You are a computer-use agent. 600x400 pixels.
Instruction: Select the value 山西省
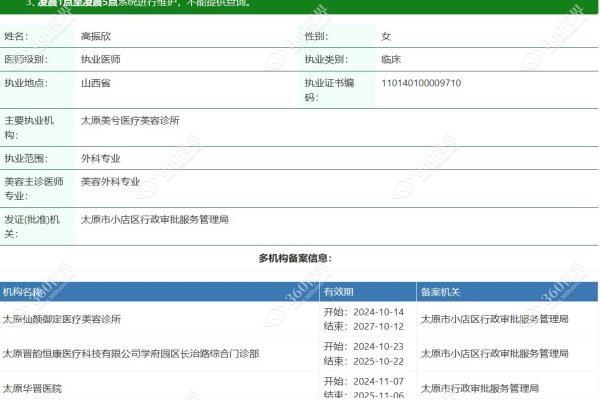coord(96,83)
